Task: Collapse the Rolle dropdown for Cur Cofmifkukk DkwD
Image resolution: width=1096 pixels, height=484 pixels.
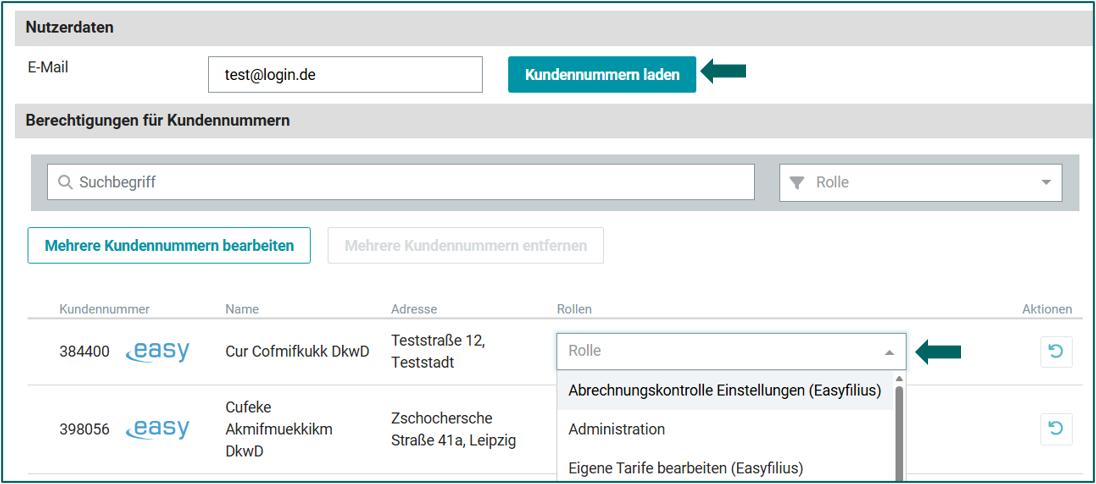Action: tap(889, 352)
